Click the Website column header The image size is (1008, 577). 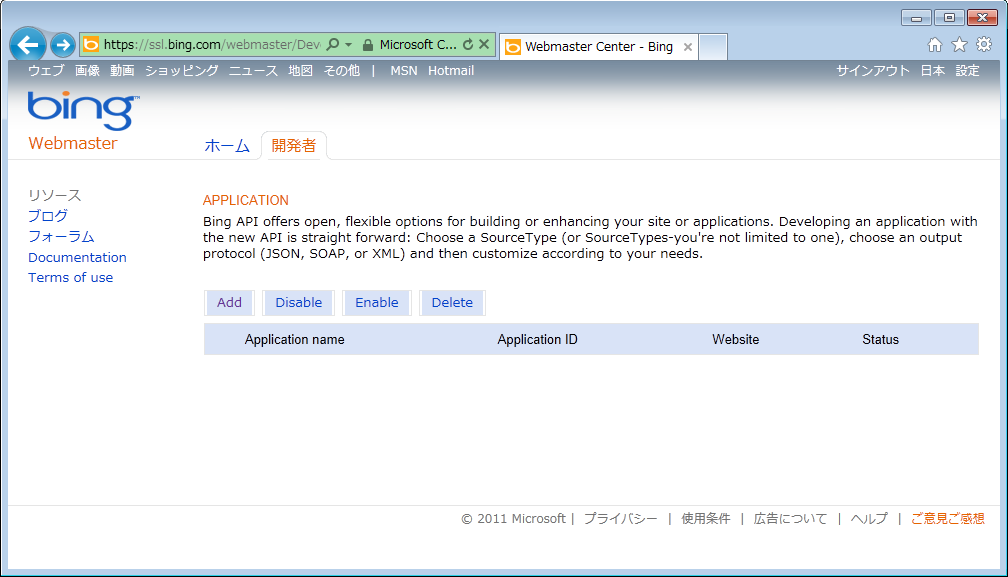click(x=735, y=339)
